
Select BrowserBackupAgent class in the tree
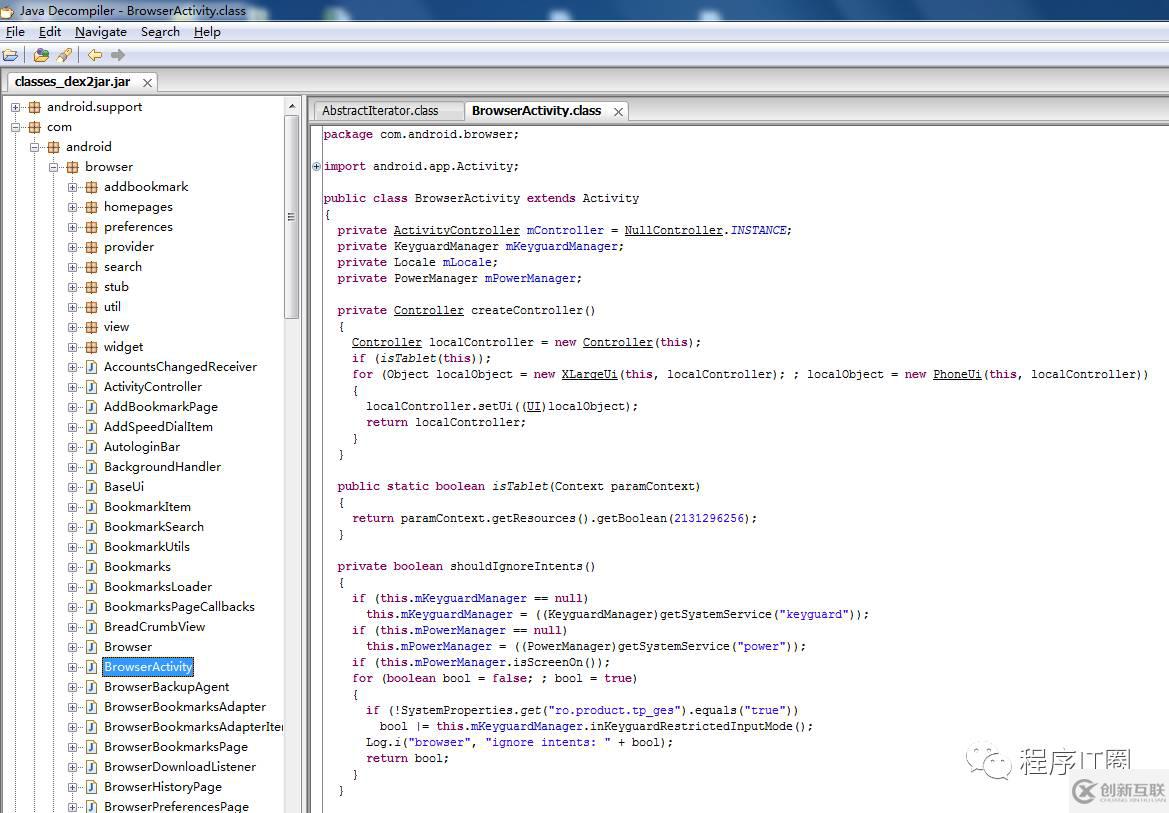tap(166, 687)
